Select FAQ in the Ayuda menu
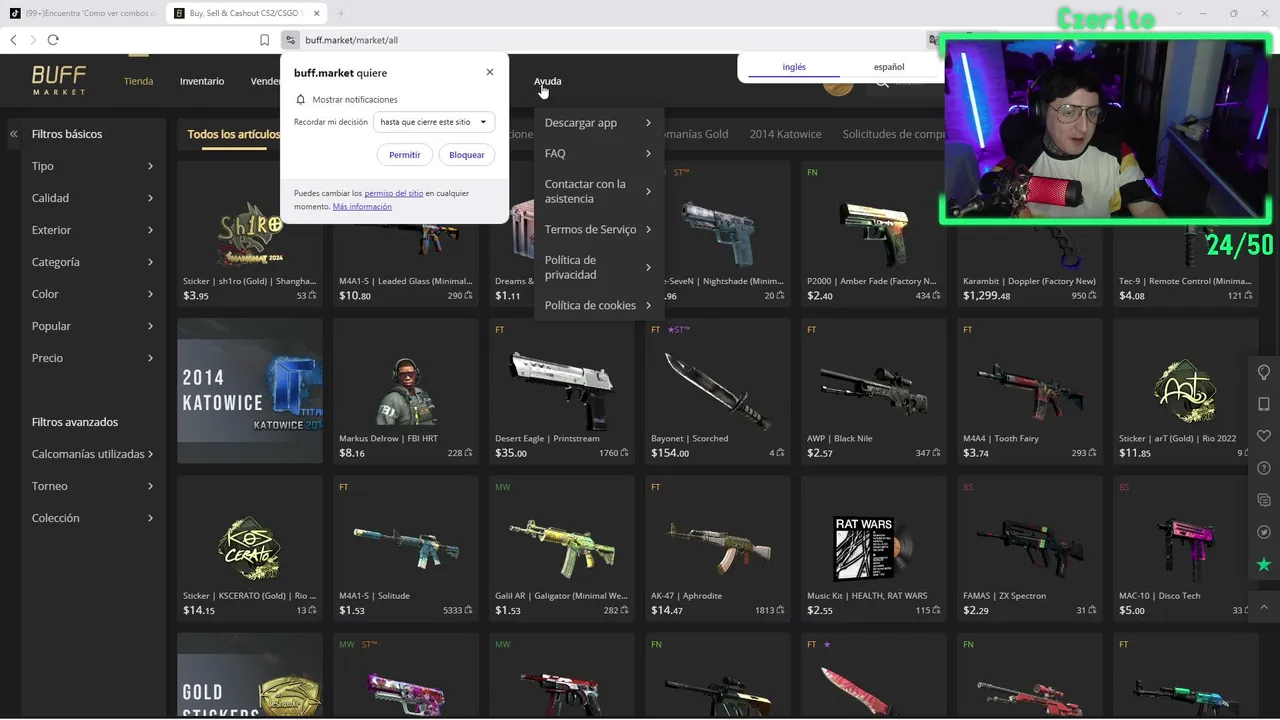 tap(597, 153)
